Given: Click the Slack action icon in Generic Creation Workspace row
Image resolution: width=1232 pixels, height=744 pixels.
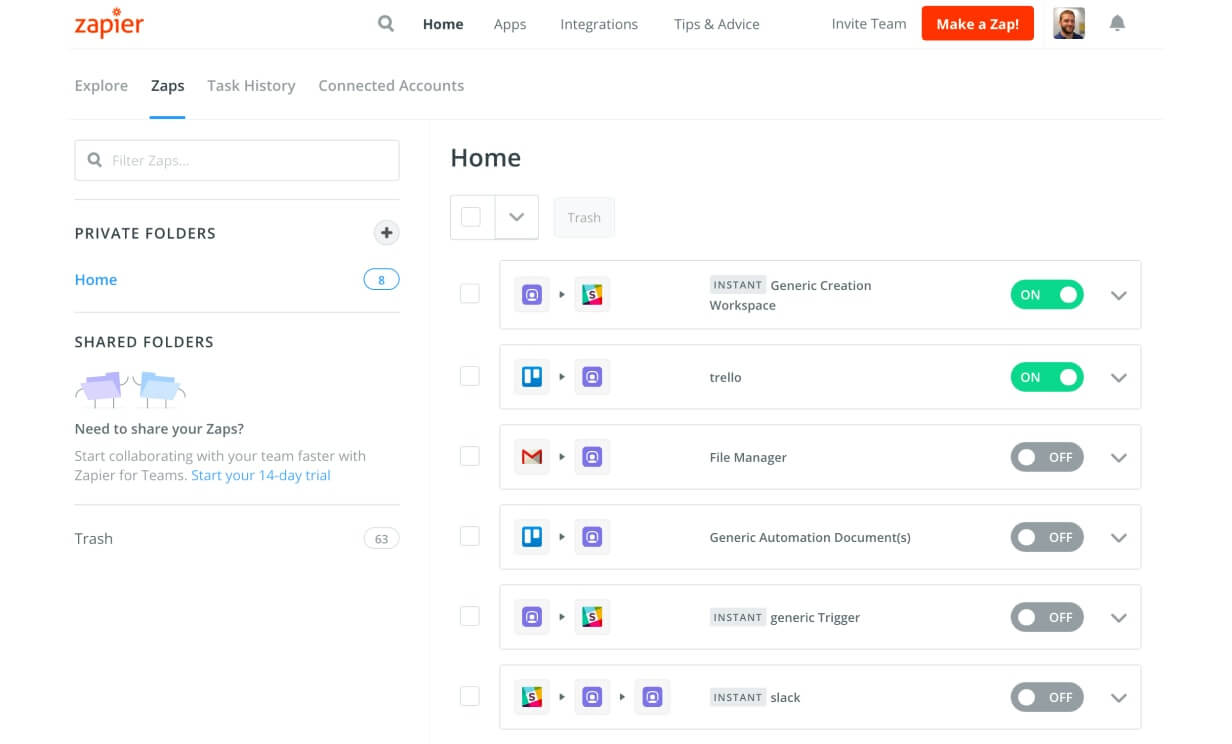Looking at the screenshot, I should tap(592, 295).
